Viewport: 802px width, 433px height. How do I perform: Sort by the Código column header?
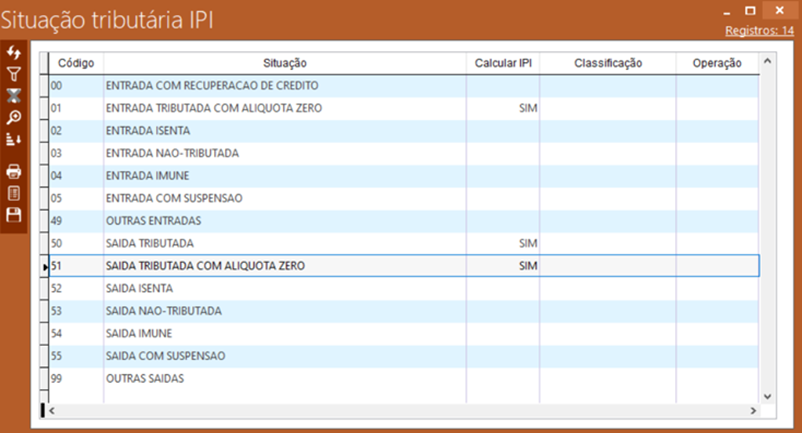click(x=75, y=63)
